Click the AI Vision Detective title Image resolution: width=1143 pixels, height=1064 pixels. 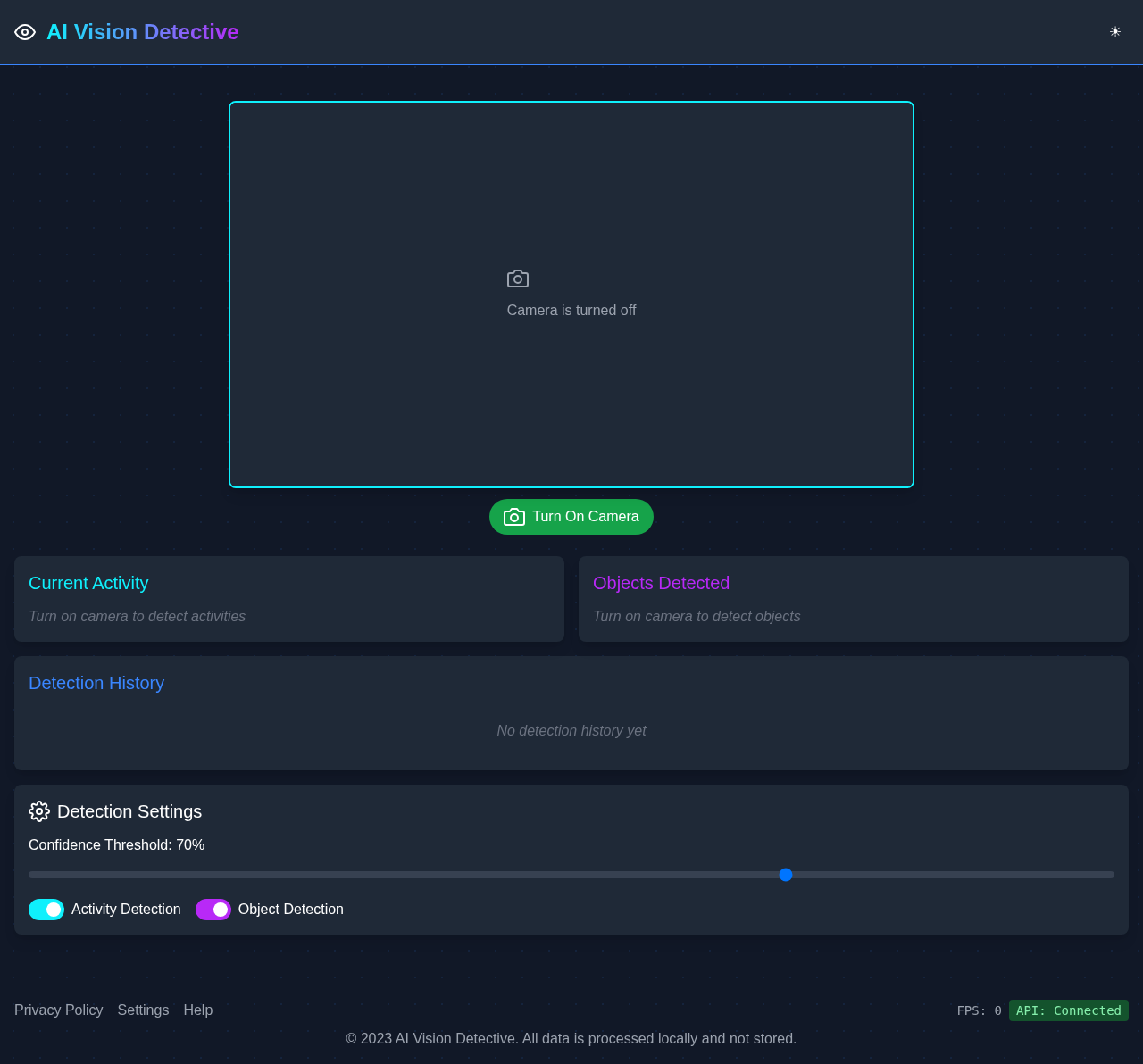click(x=143, y=32)
